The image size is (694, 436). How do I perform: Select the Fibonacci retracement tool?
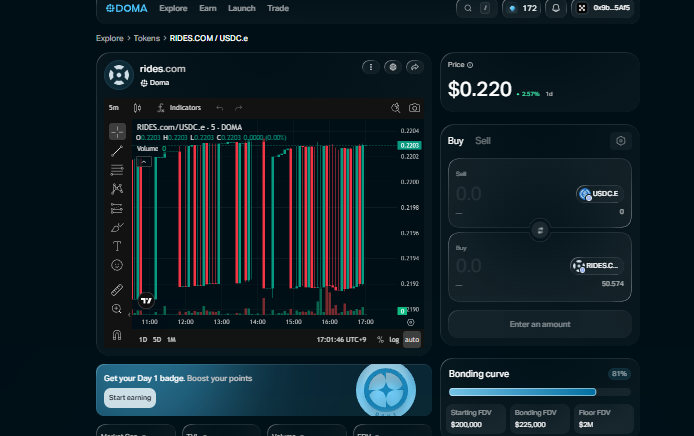pyautogui.click(x=117, y=170)
